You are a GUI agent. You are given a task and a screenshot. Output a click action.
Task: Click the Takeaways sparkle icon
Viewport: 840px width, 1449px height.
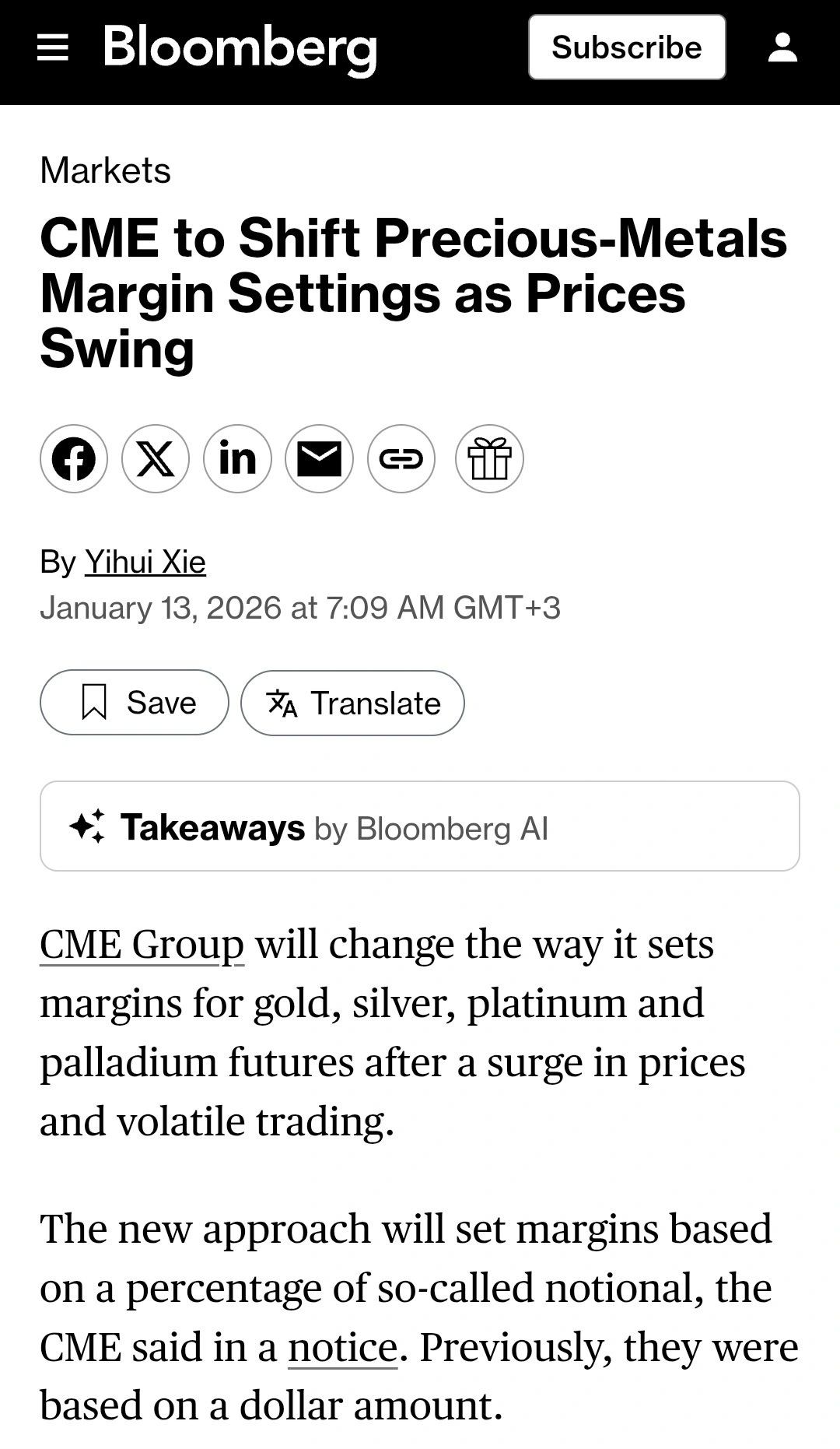click(x=87, y=826)
